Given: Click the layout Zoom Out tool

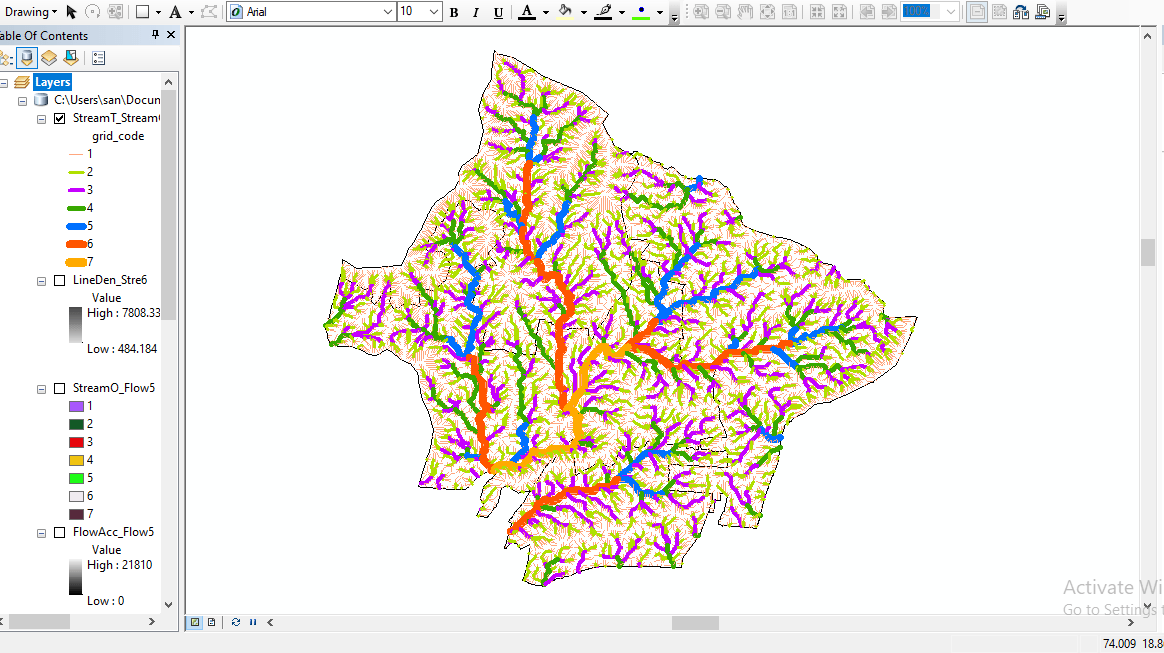Looking at the screenshot, I should [723, 12].
